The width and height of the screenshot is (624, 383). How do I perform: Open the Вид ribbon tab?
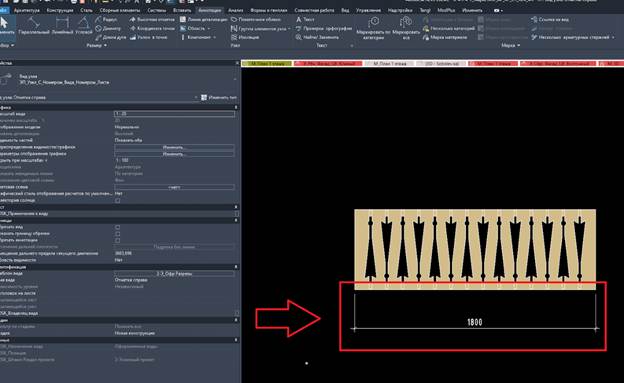(x=345, y=10)
